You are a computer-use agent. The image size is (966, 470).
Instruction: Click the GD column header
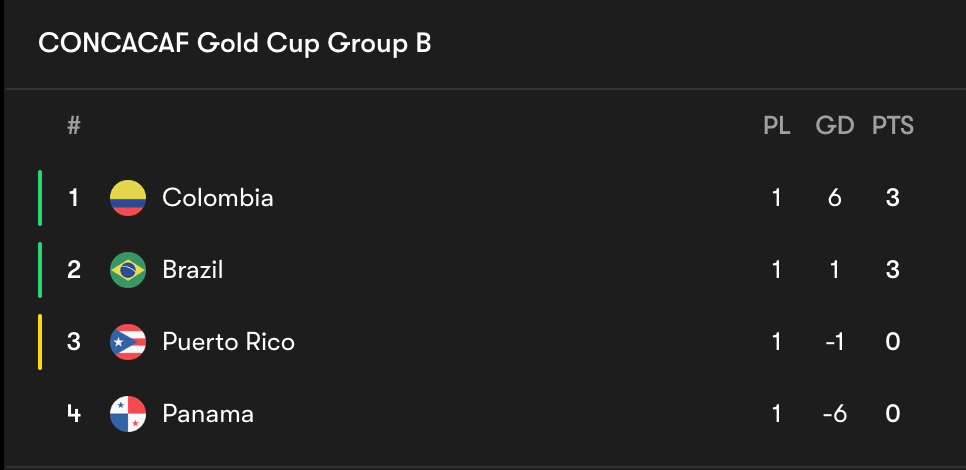[835, 126]
